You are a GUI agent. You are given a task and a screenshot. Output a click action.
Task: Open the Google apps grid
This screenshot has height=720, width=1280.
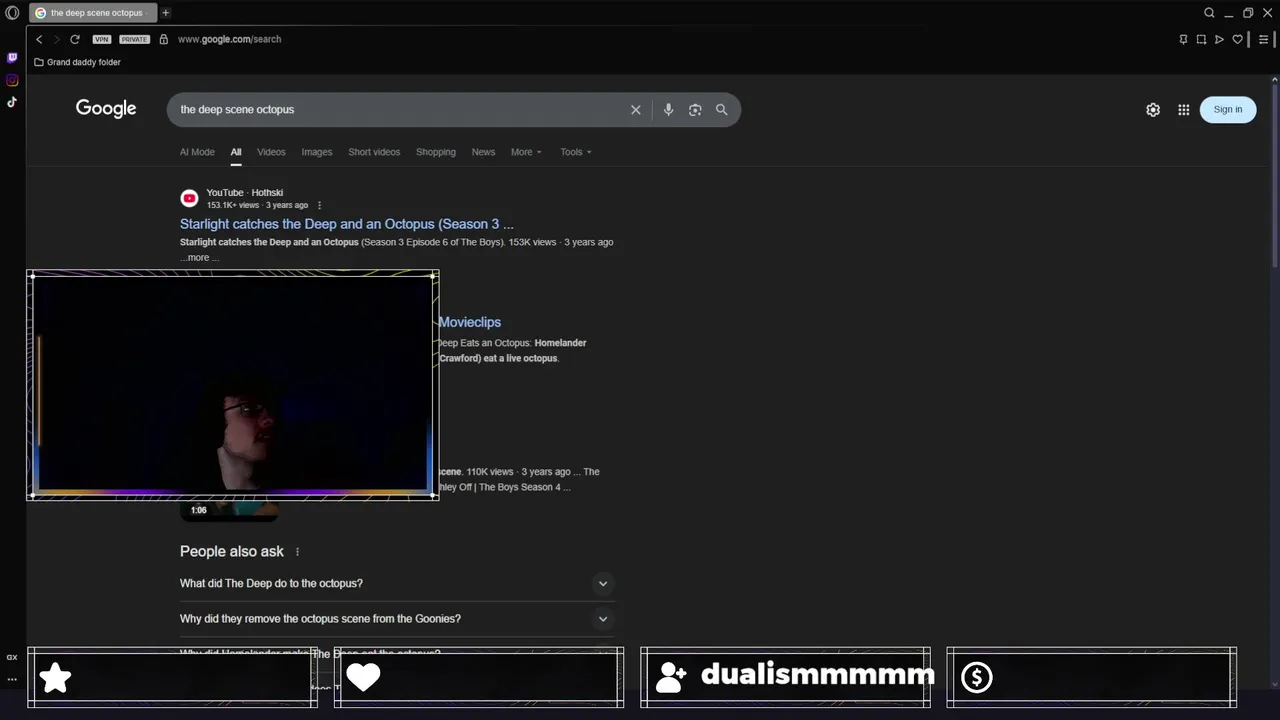(x=1184, y=110)
